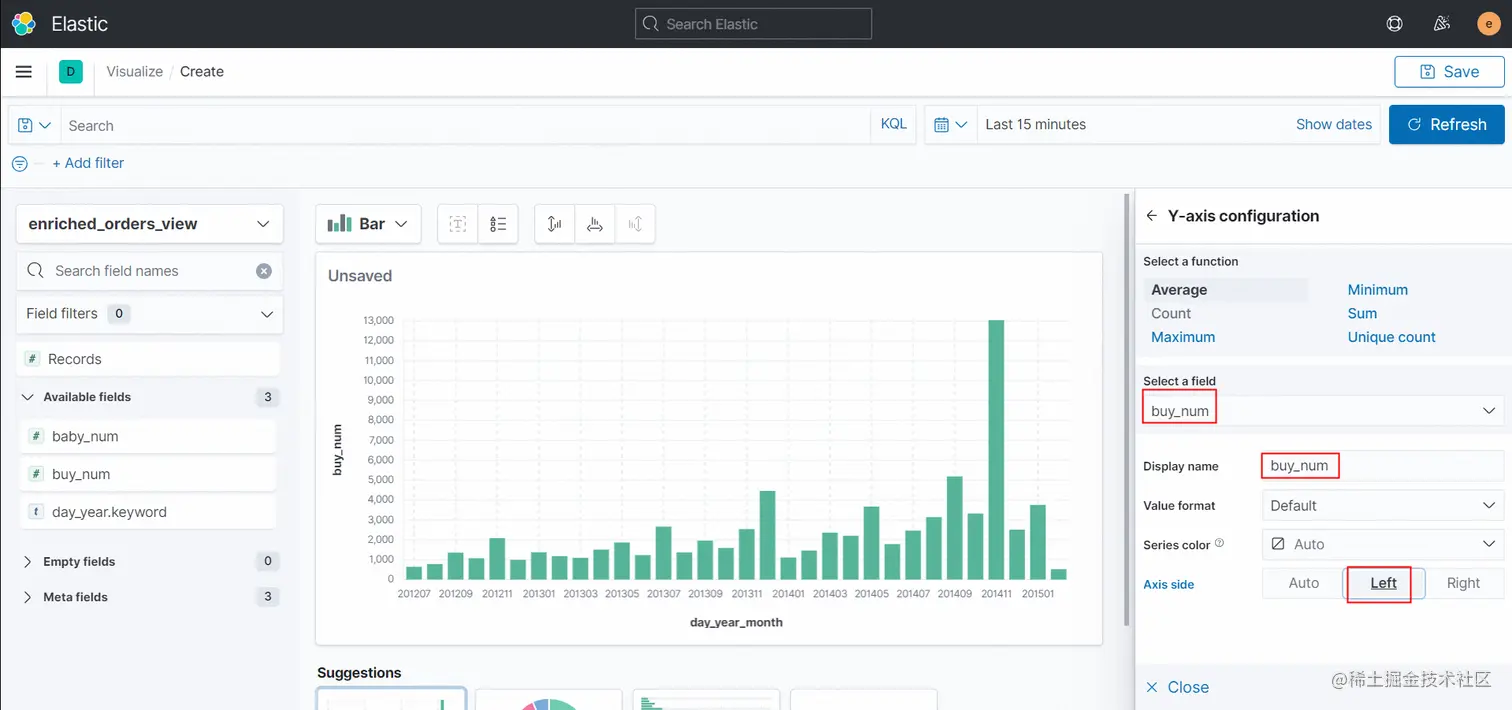Click the Elastic logo icon
This screenshot has width=1512, height=710.
click(x=23, y=23)
